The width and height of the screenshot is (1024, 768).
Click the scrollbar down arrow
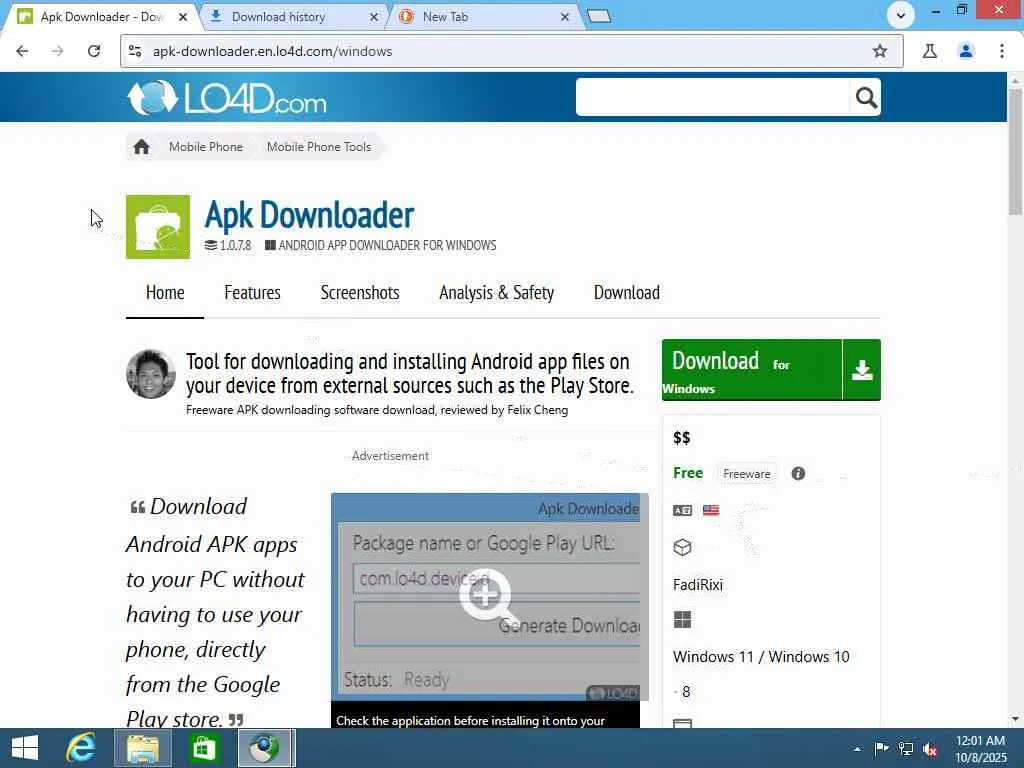pyautogui.click(x=1015, y=719)
